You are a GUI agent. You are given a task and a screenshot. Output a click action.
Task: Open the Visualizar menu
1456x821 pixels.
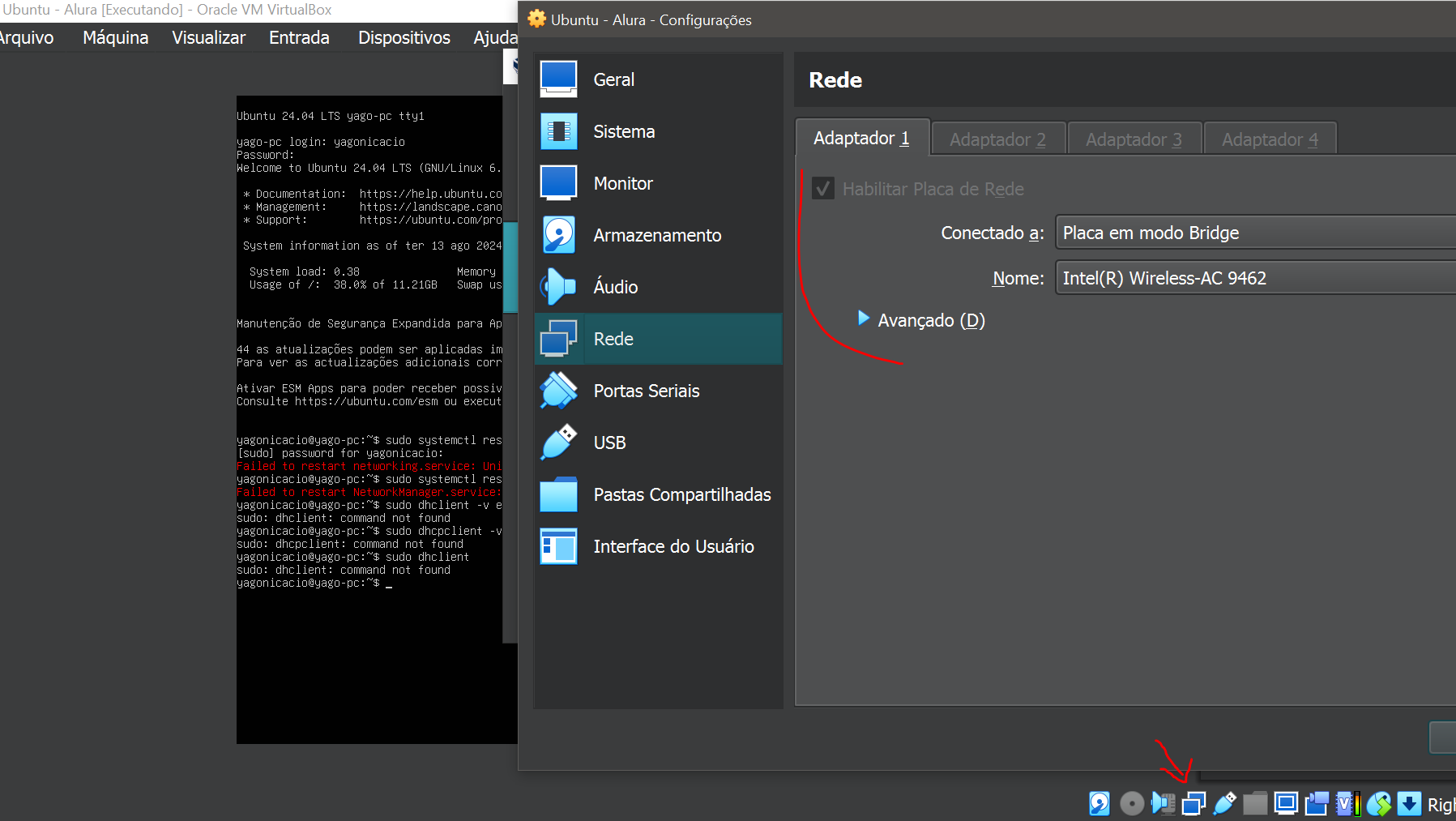tap(208, 37)
